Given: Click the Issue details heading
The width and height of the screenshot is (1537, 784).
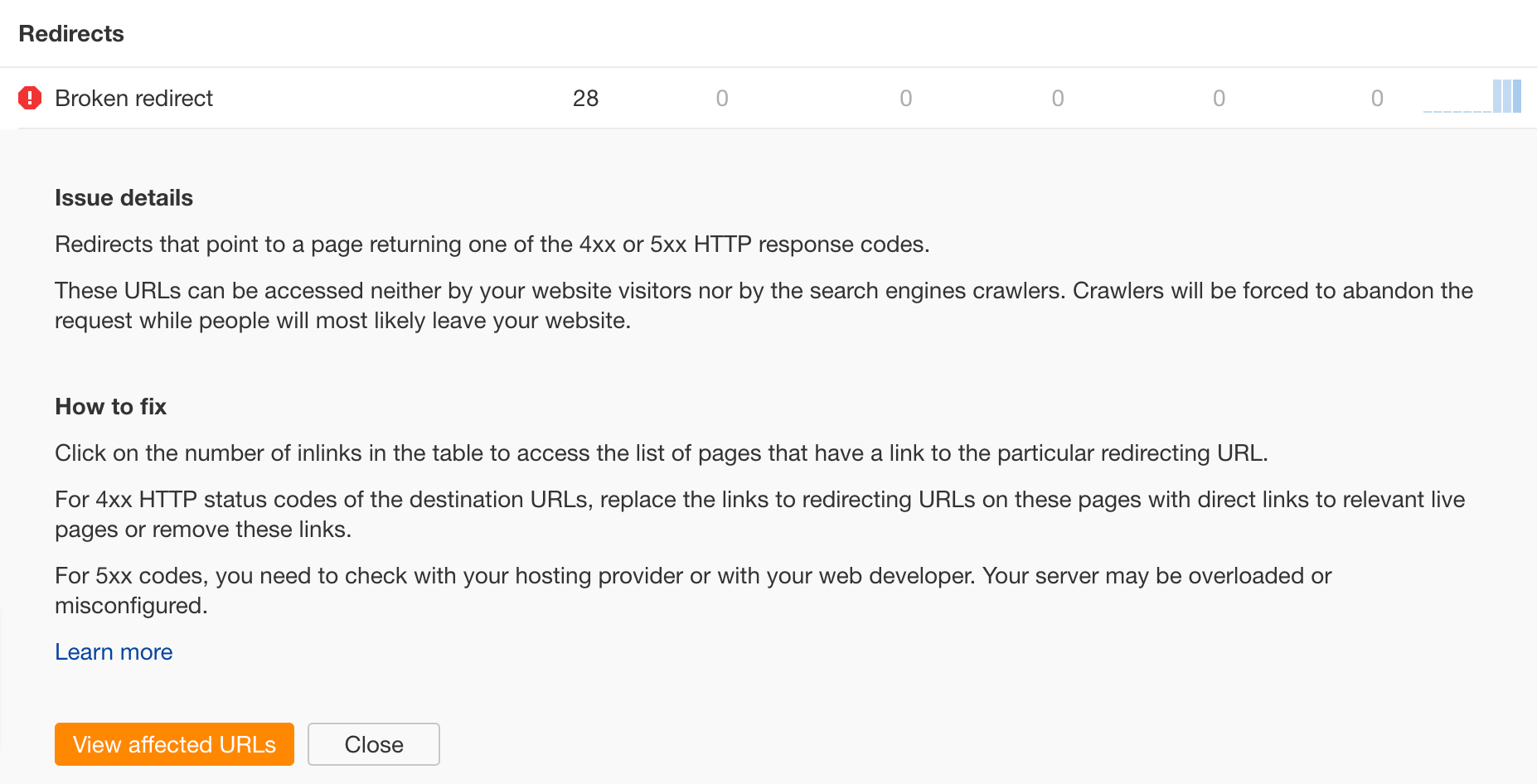Looking at the screenshot, I should click(124, 198).
